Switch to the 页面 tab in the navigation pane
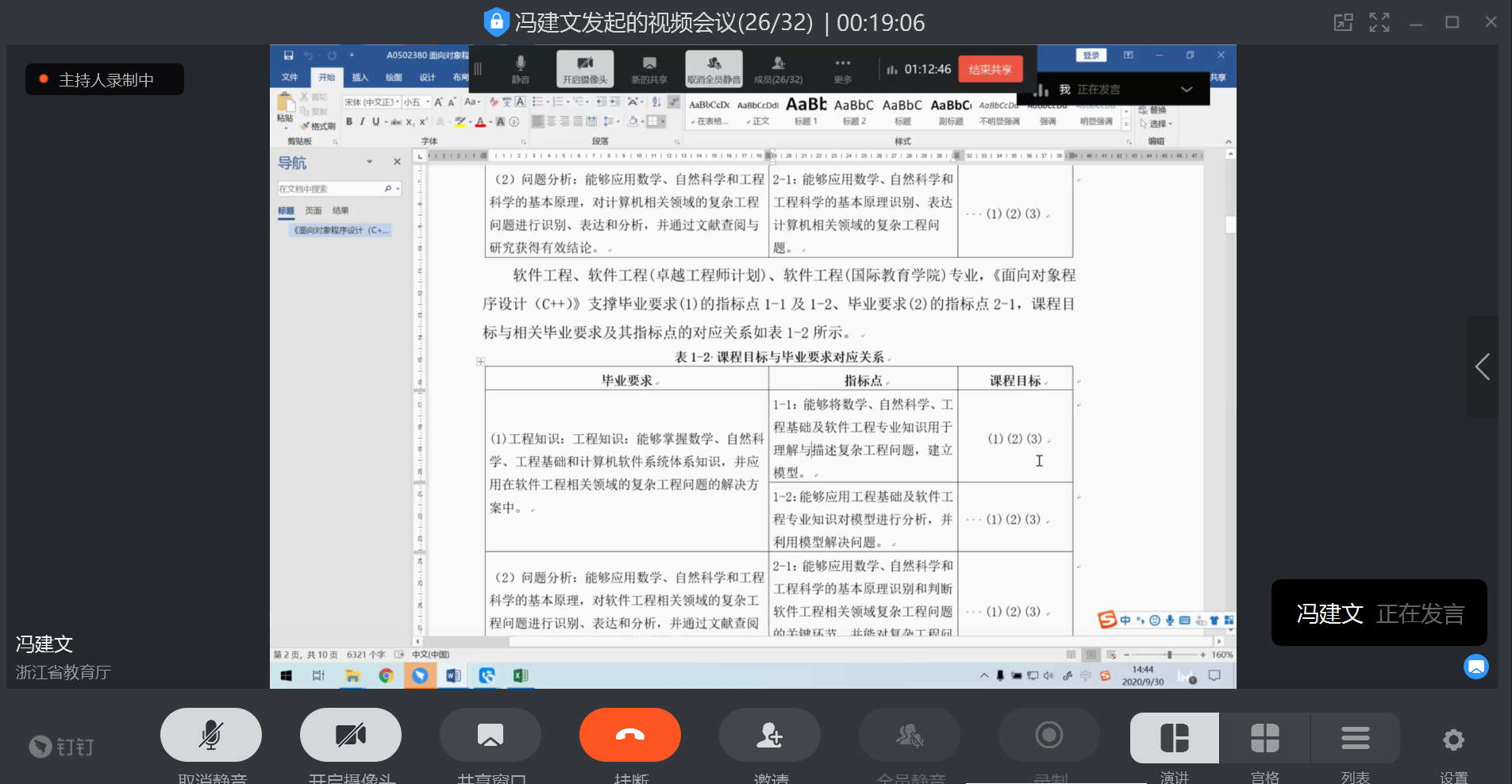 click(314, 210)
